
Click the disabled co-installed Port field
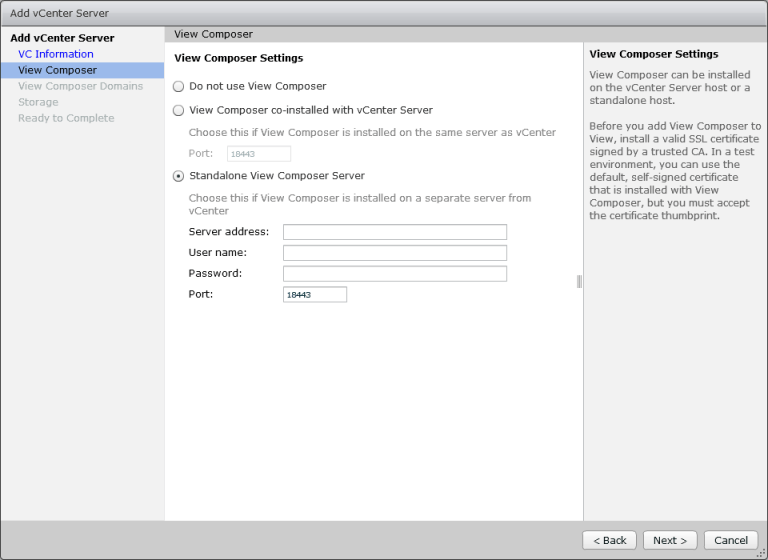[x=259, y=154]
